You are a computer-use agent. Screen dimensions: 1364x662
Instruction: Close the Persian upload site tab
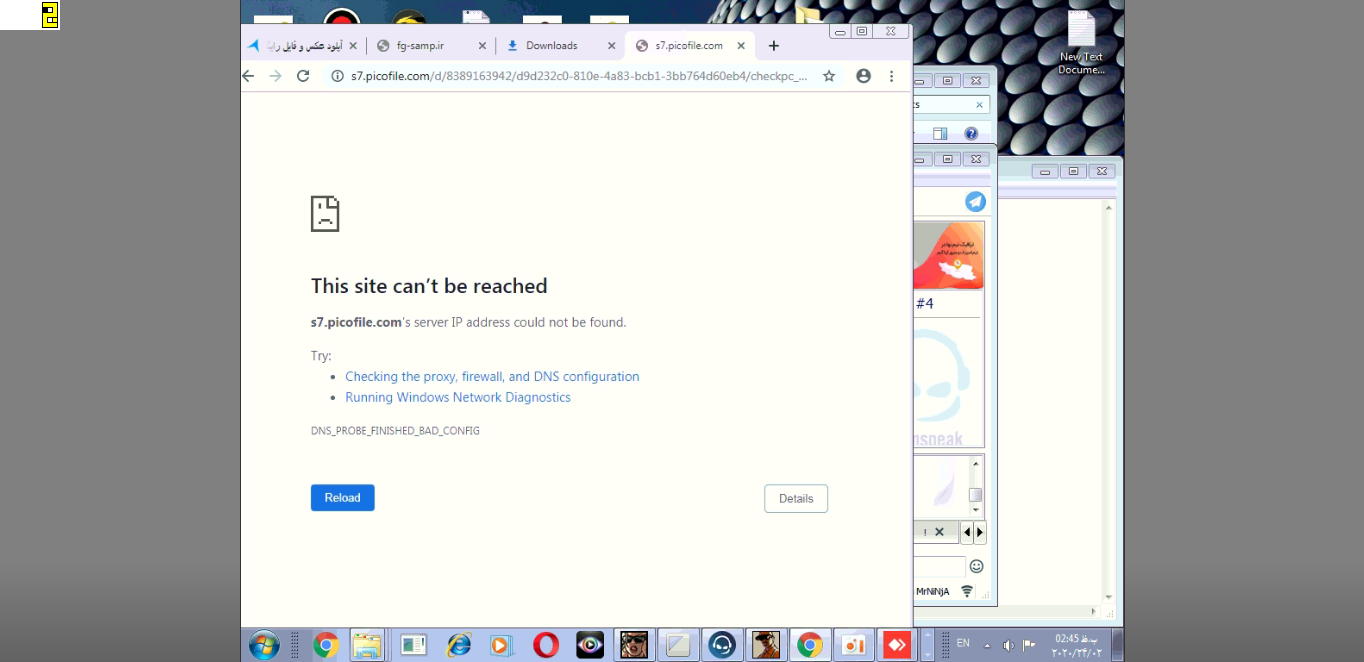click(353, 46)
